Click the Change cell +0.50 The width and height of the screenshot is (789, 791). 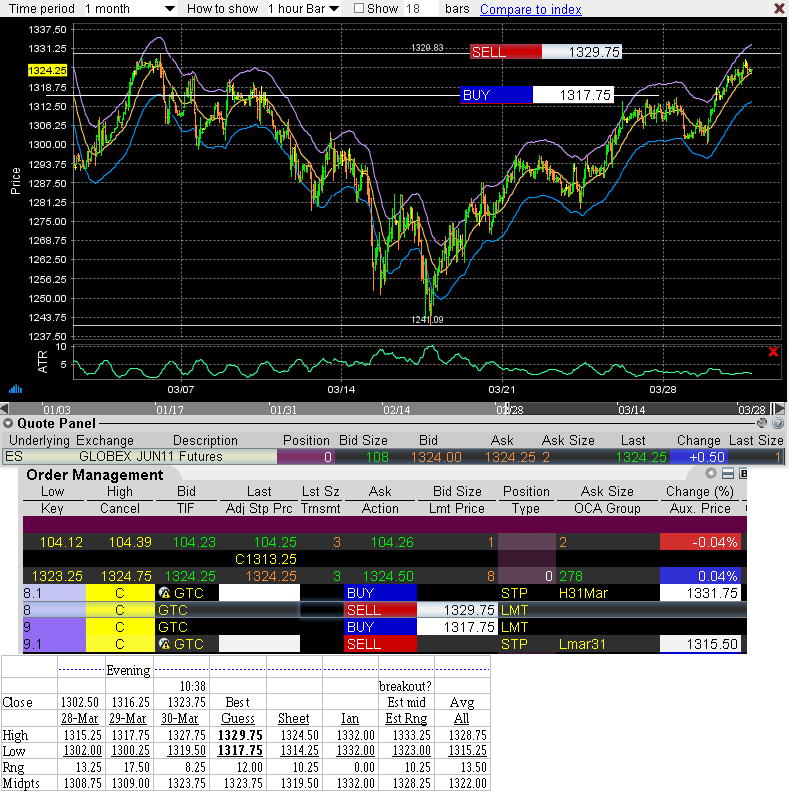tap(699, 457)
